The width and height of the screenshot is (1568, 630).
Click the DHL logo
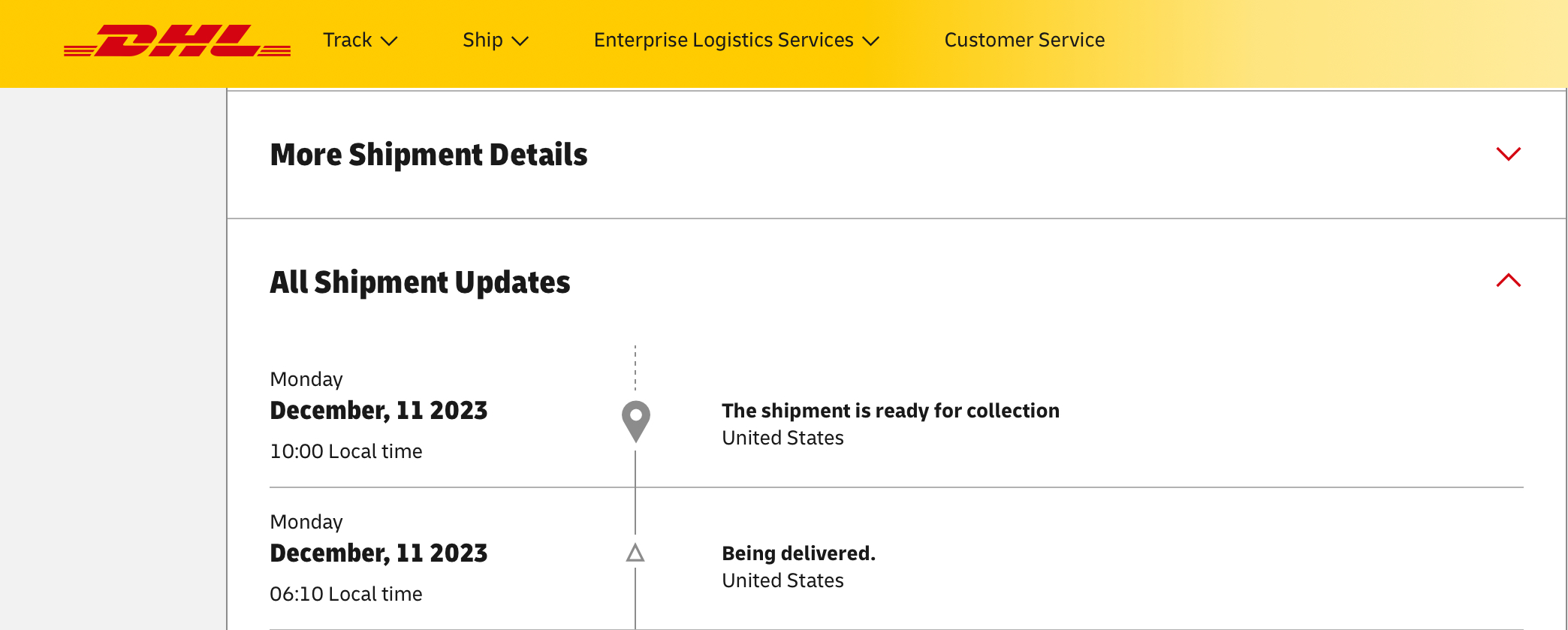tap(177, 41)
